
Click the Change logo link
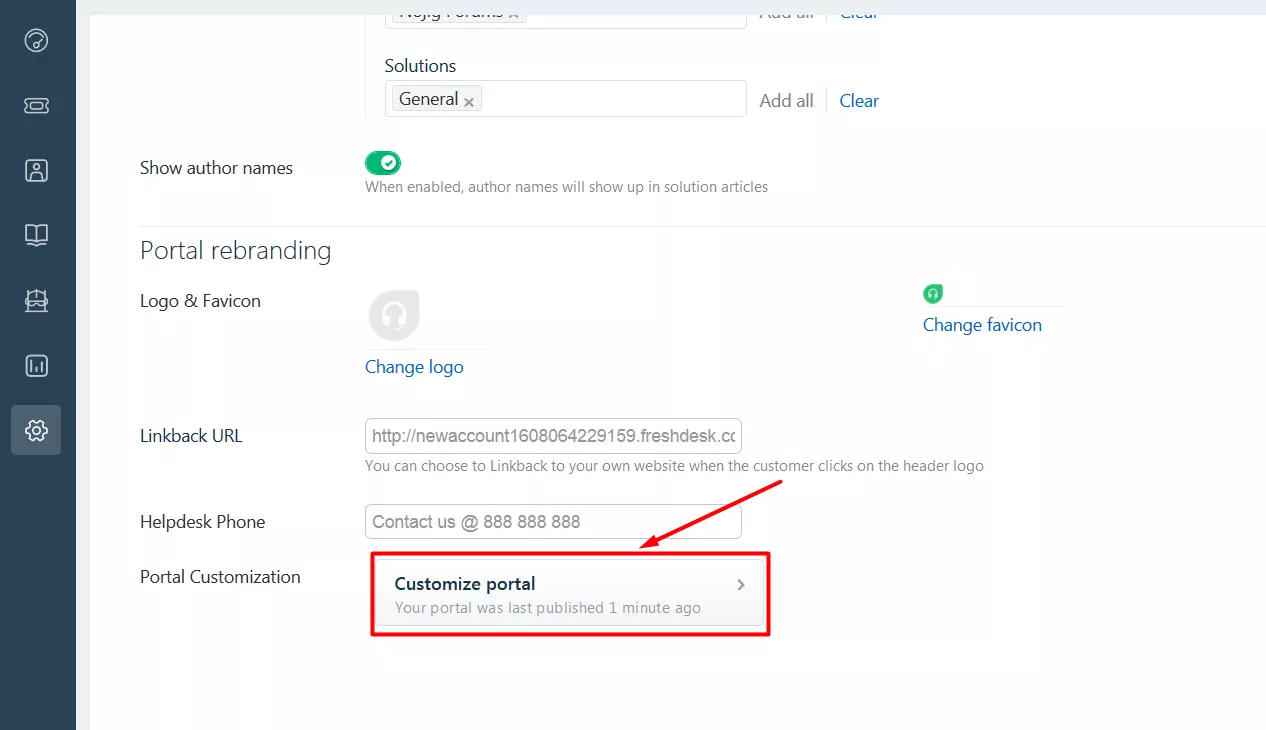(x=414, y=367)
